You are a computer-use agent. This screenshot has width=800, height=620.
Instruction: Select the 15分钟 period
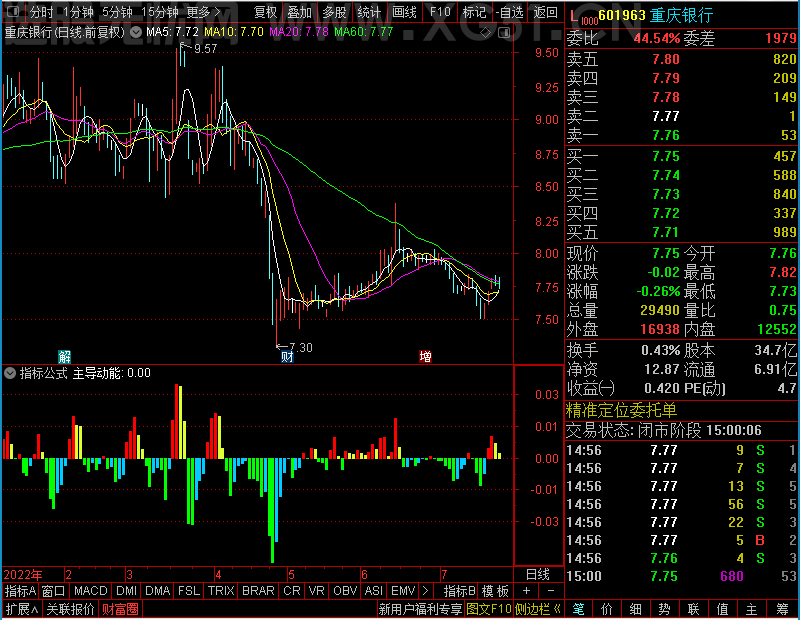coord(159,12)
